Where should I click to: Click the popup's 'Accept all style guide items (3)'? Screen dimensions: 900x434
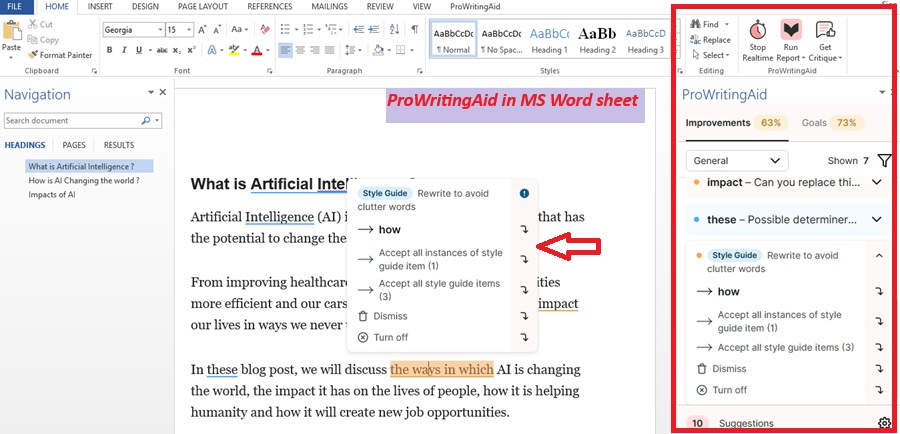coord(439,290)
